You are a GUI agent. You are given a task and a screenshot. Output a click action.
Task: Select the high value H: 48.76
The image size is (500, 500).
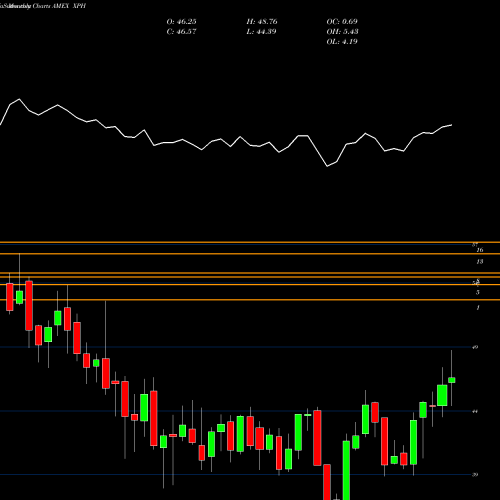pyautogui.click(x=262, y=22)
